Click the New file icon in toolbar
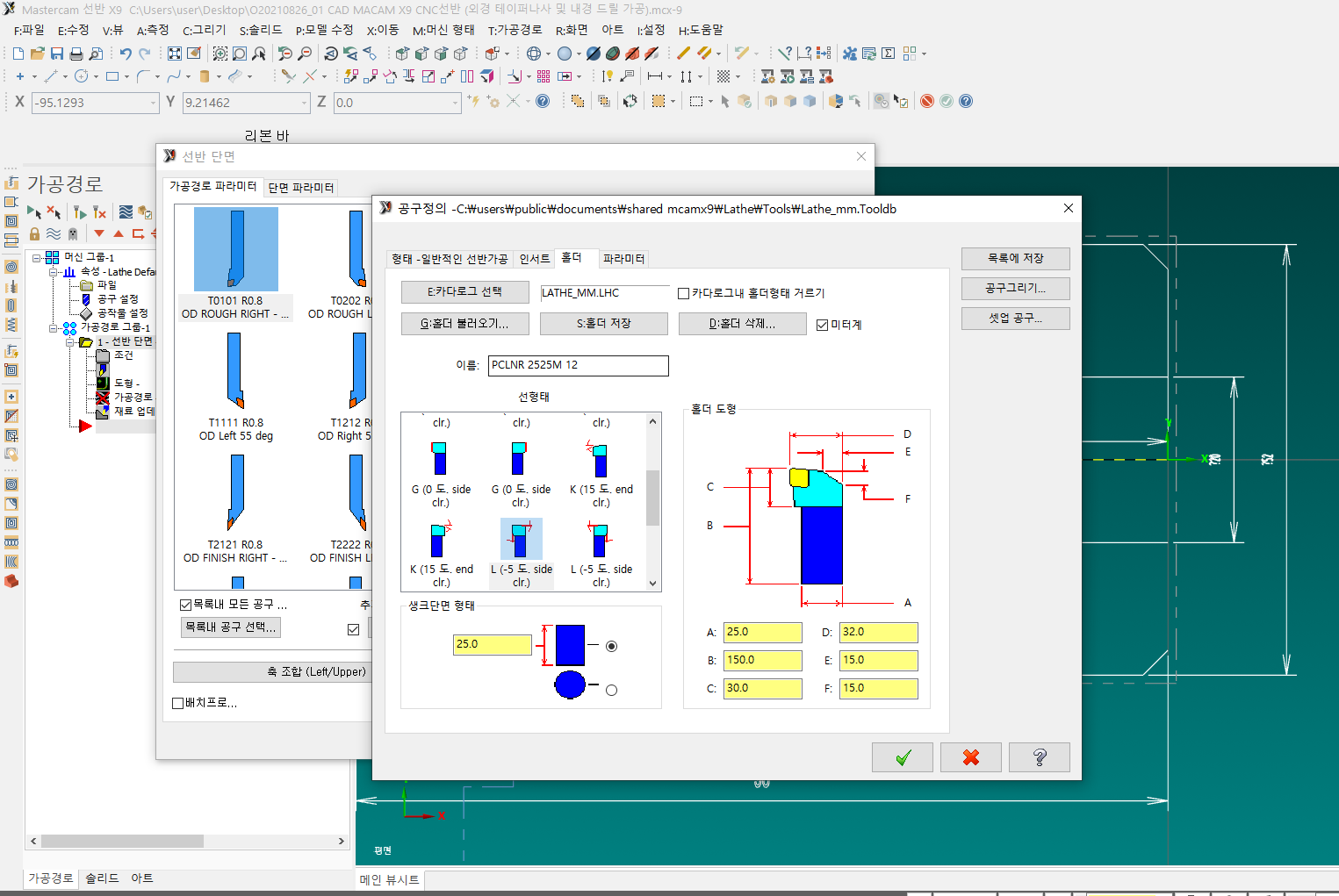Screen dimensions: 1339x896 click(x=18, y=54)
